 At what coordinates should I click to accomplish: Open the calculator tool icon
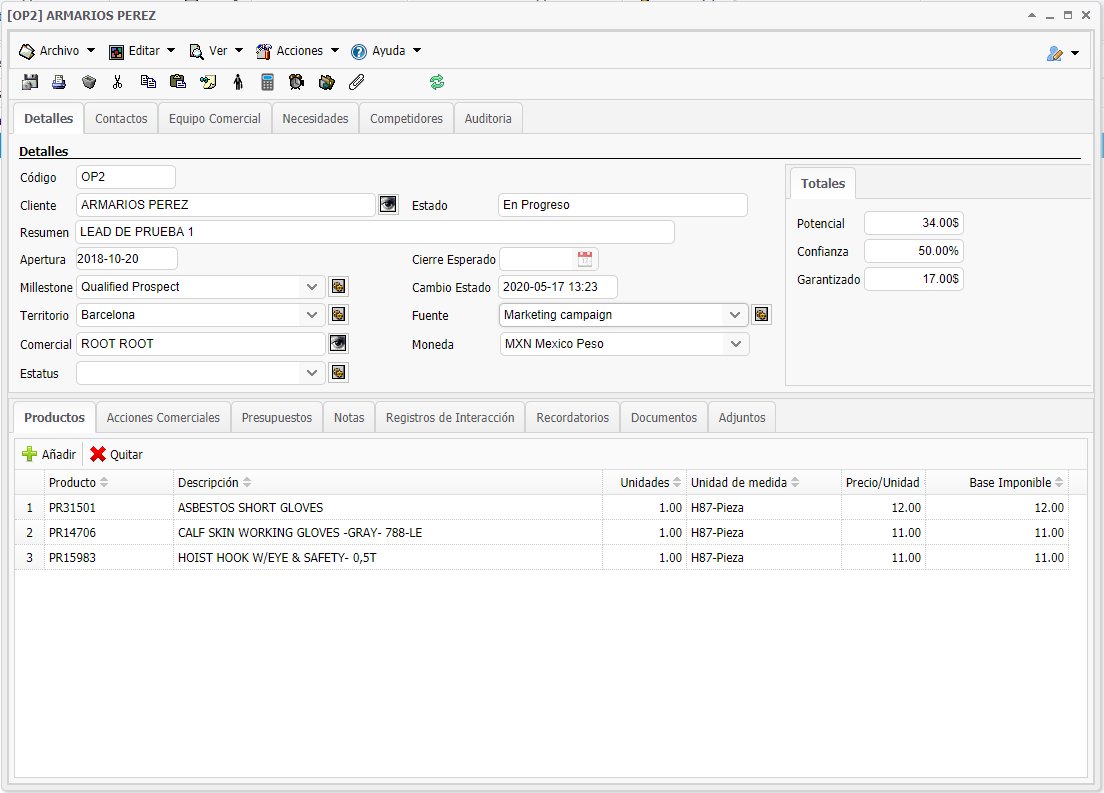267,82
